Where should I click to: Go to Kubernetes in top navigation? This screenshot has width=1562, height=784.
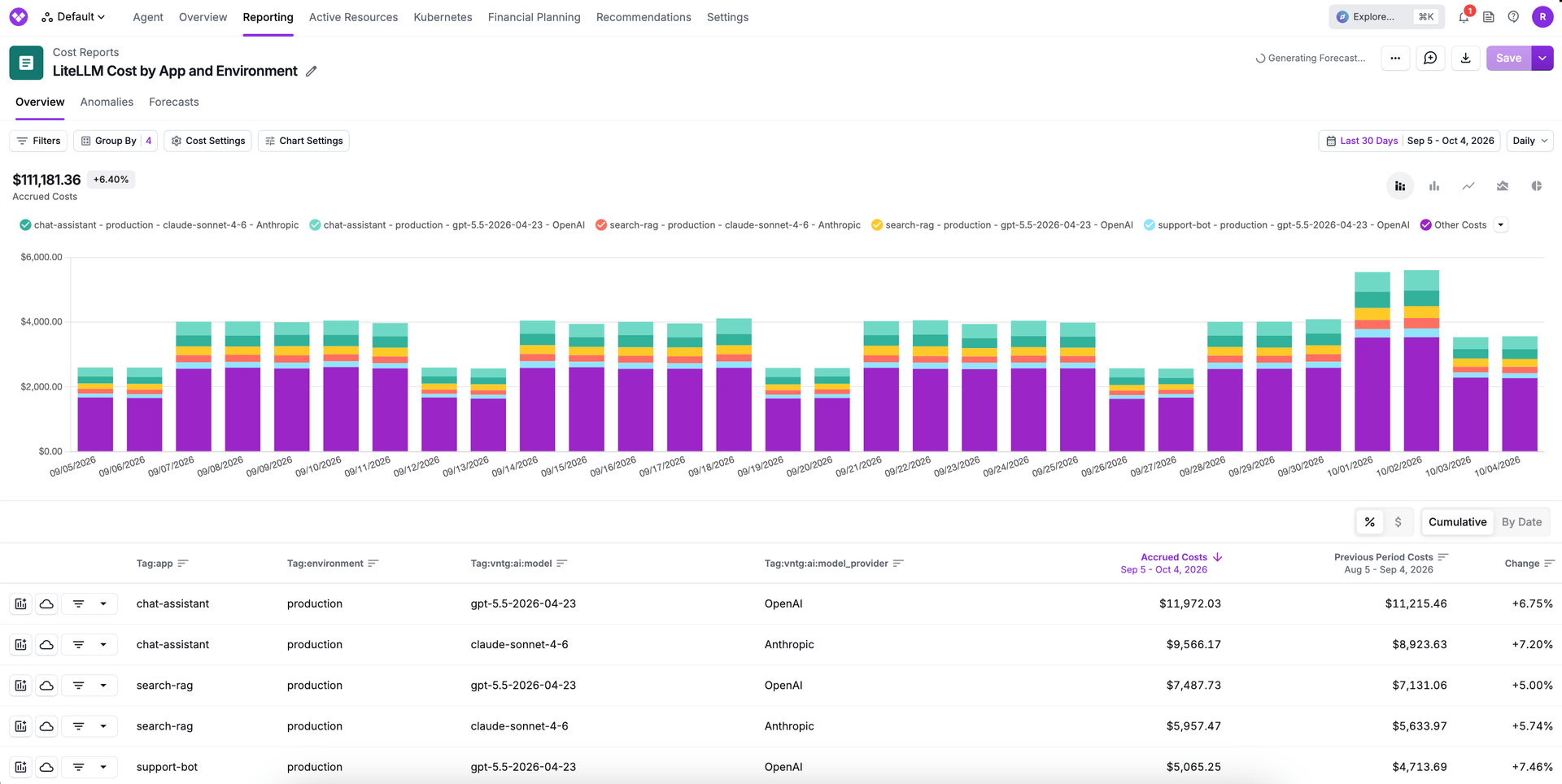click(x=443, y=17)
